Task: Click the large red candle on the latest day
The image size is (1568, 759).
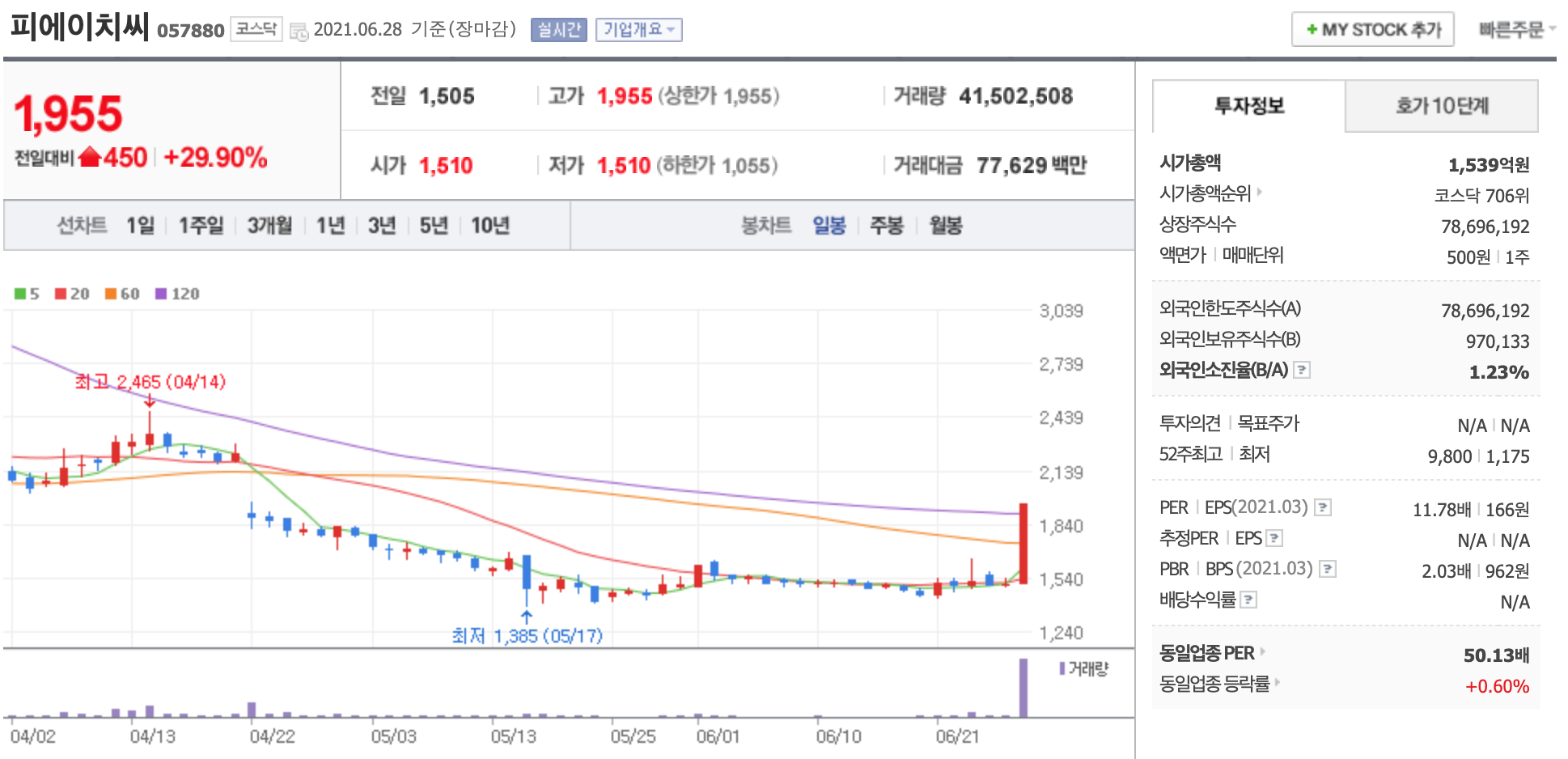Action: pos(1023,543)
